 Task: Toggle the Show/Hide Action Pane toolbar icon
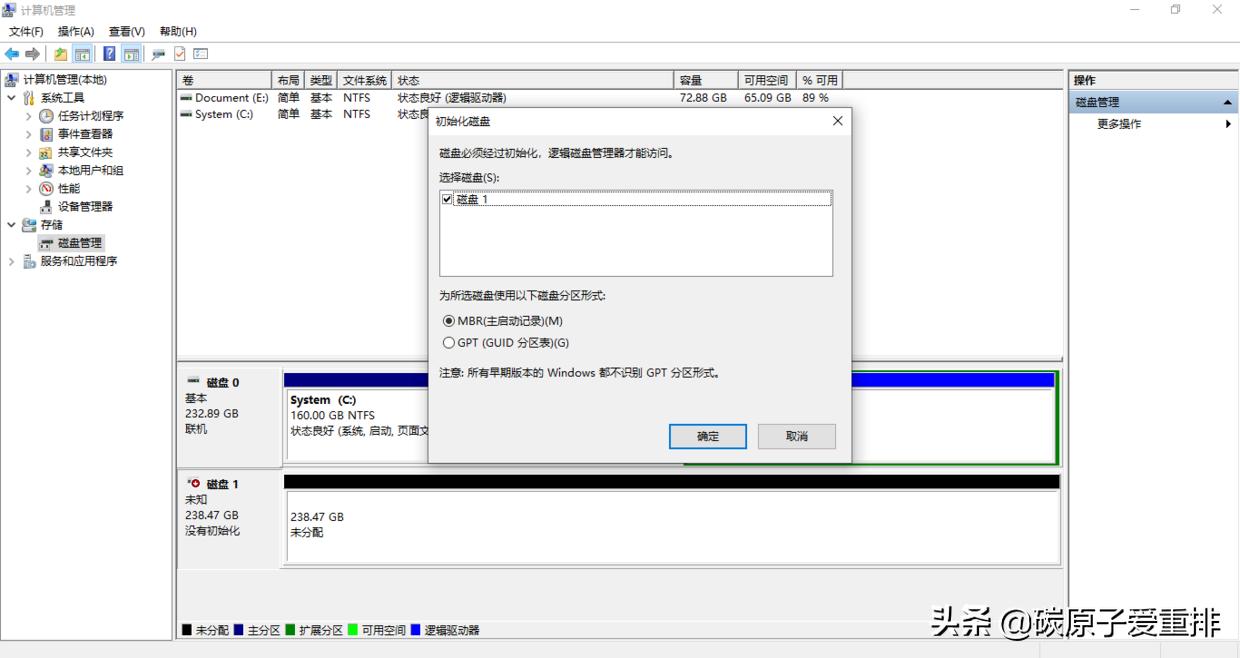pos(131,53)
